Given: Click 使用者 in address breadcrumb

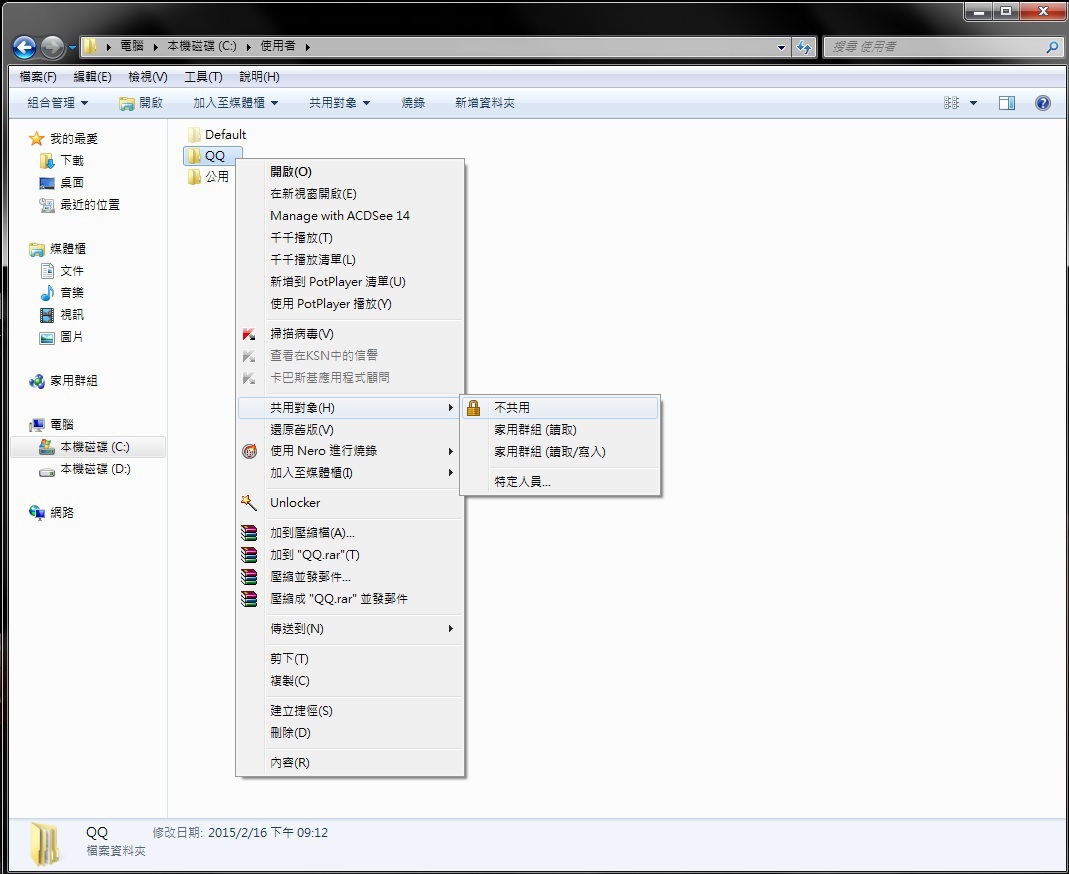Looking at the screenshot, I should click(277, 46).
